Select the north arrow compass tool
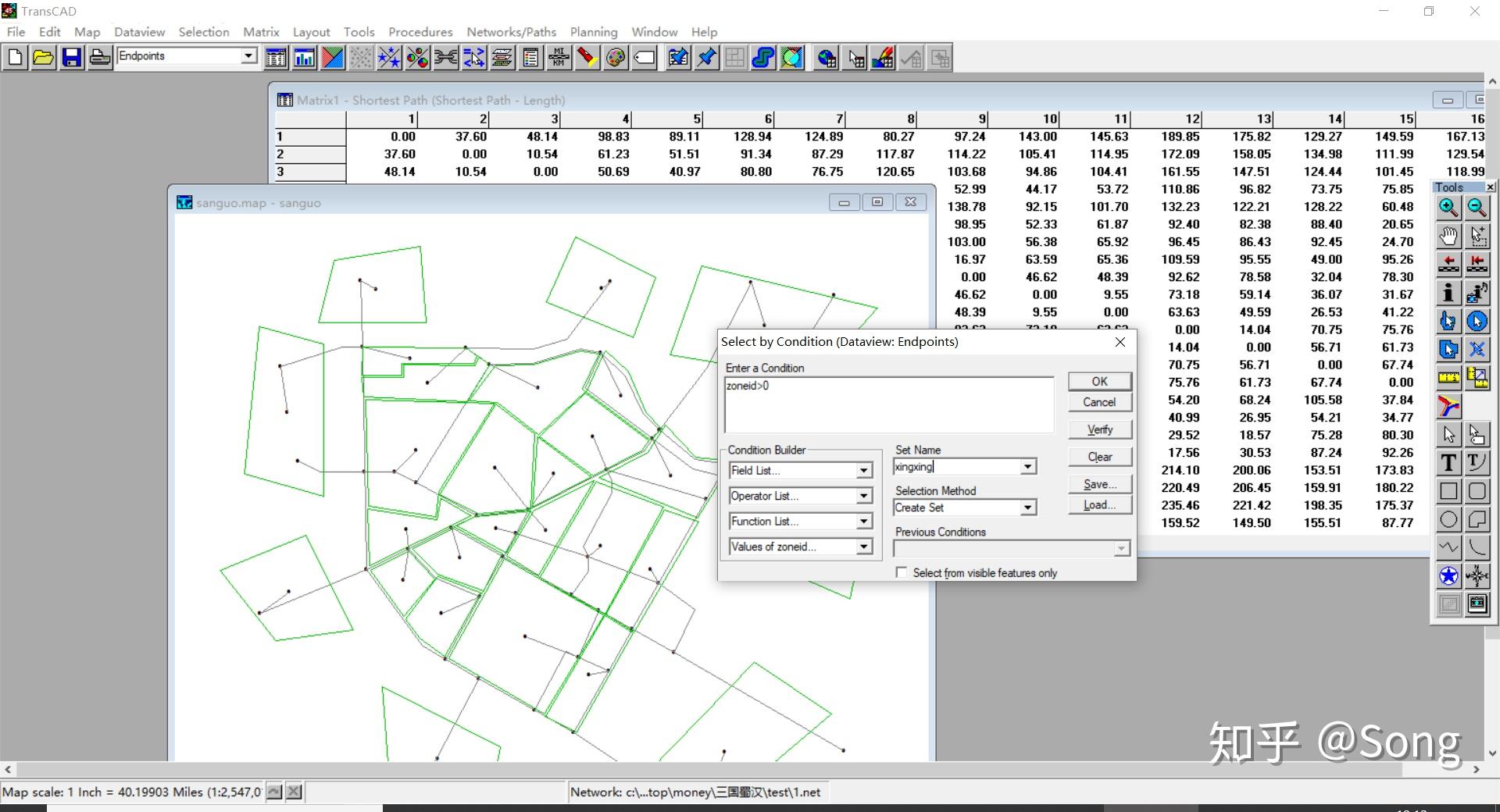This screenshot has width=1500, height=812. pyautogui.click(x=1477, y=576)
